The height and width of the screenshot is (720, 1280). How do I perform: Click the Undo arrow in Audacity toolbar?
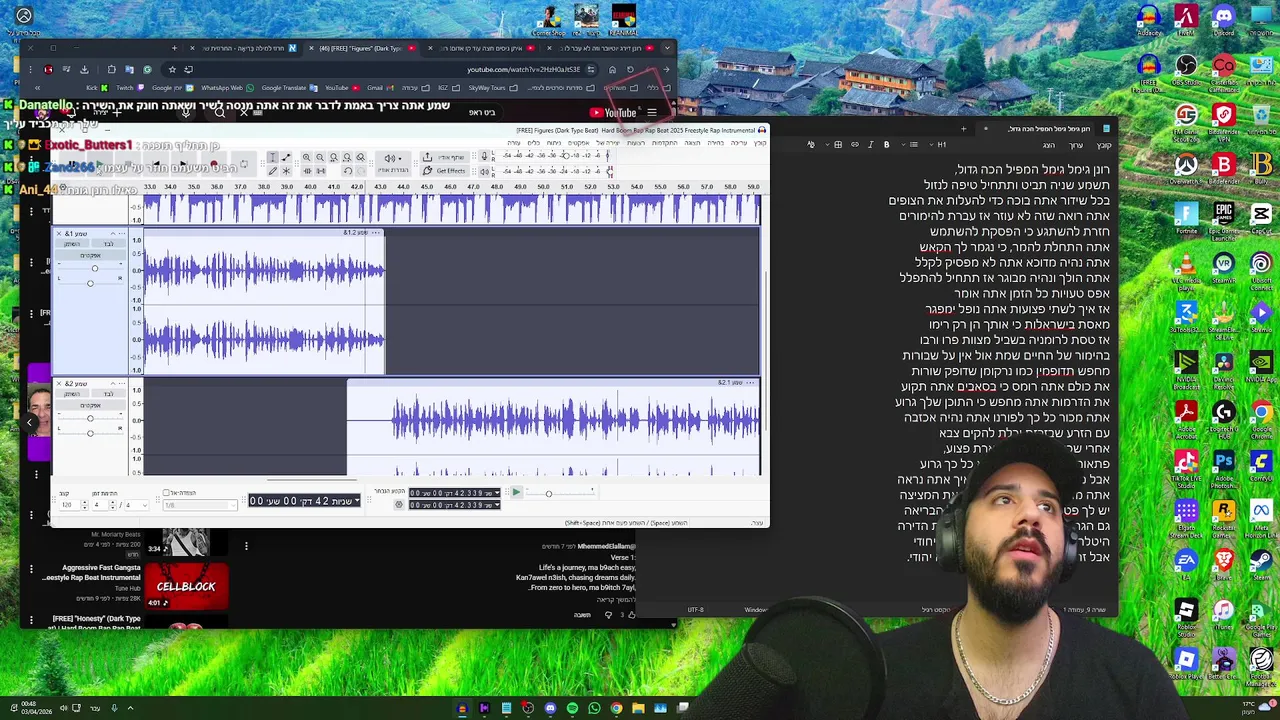tap(348, 171)
